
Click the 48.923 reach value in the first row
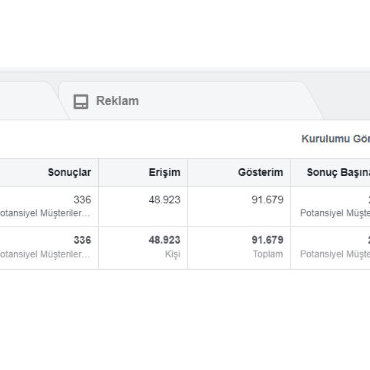(164, 200)
